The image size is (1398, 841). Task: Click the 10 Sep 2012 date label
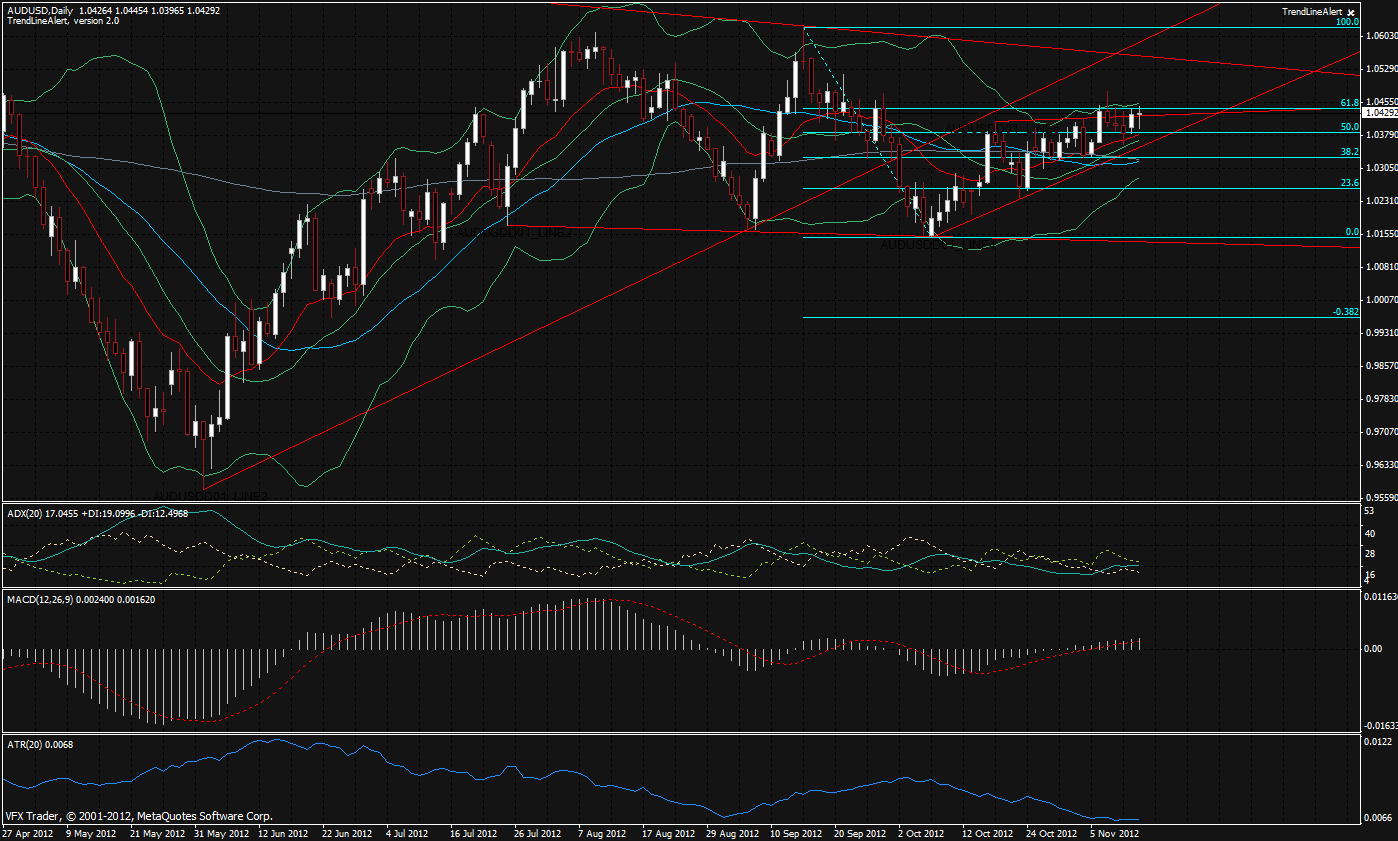[796, 832]
